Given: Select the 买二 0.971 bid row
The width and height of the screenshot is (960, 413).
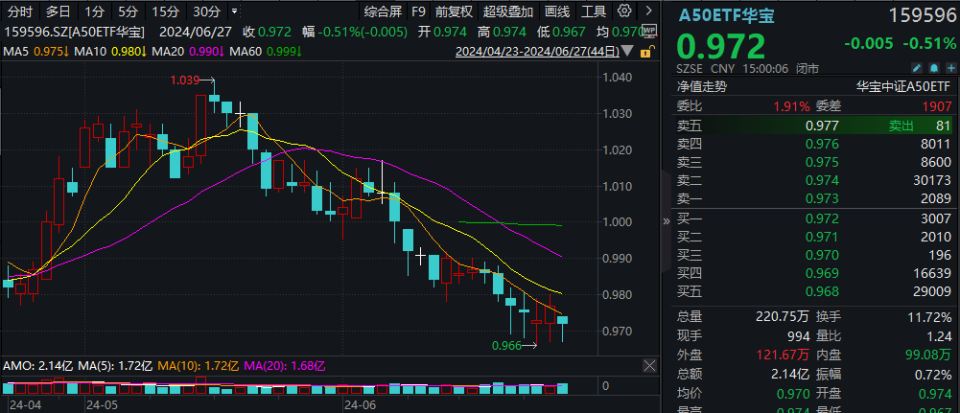Looking at the screenshot, I should (x=814, y=237).
